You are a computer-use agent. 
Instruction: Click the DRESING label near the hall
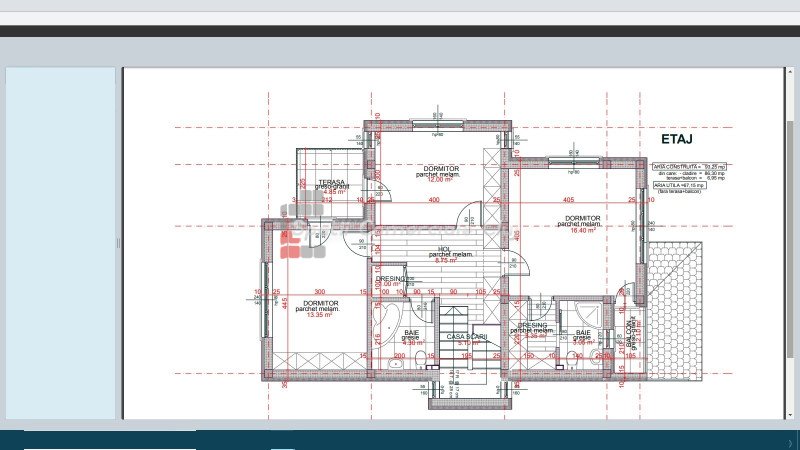click(390, 279)
